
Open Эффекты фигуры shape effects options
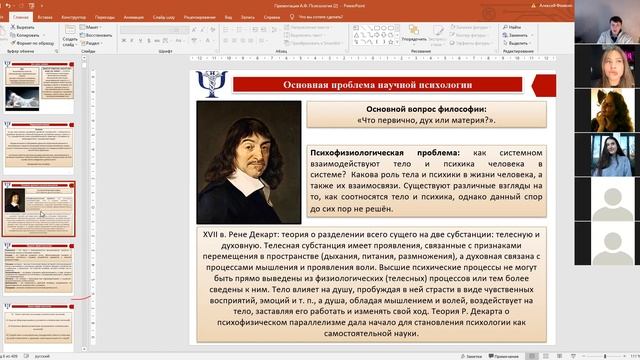(470, 43)
